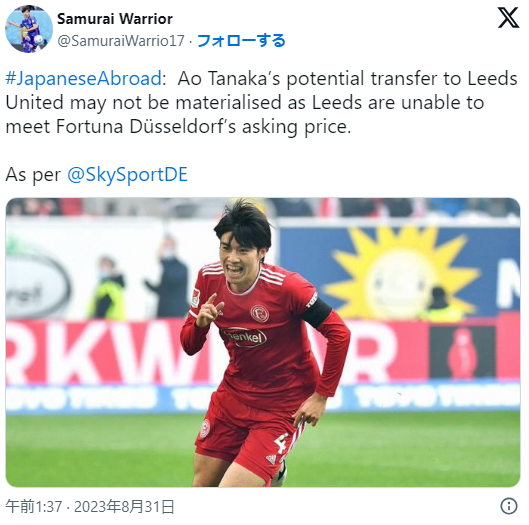
Task: Open the 午前1:37 timestamp link
Action: click(x=34, y=506)
